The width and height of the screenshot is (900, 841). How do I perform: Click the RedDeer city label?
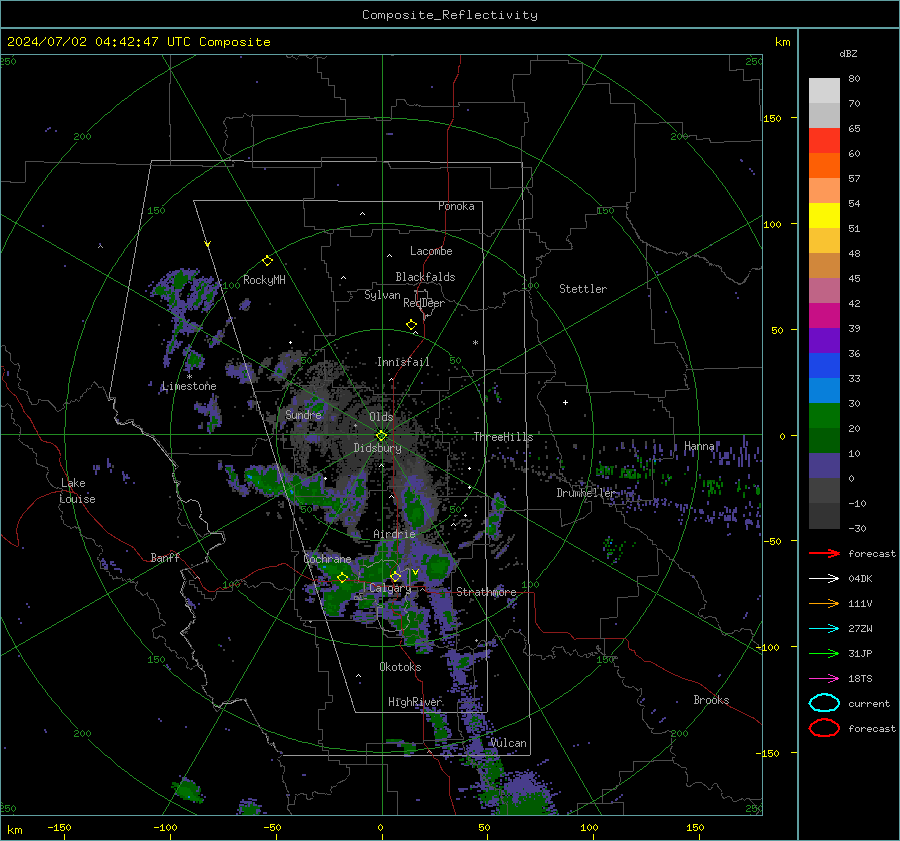424,303
